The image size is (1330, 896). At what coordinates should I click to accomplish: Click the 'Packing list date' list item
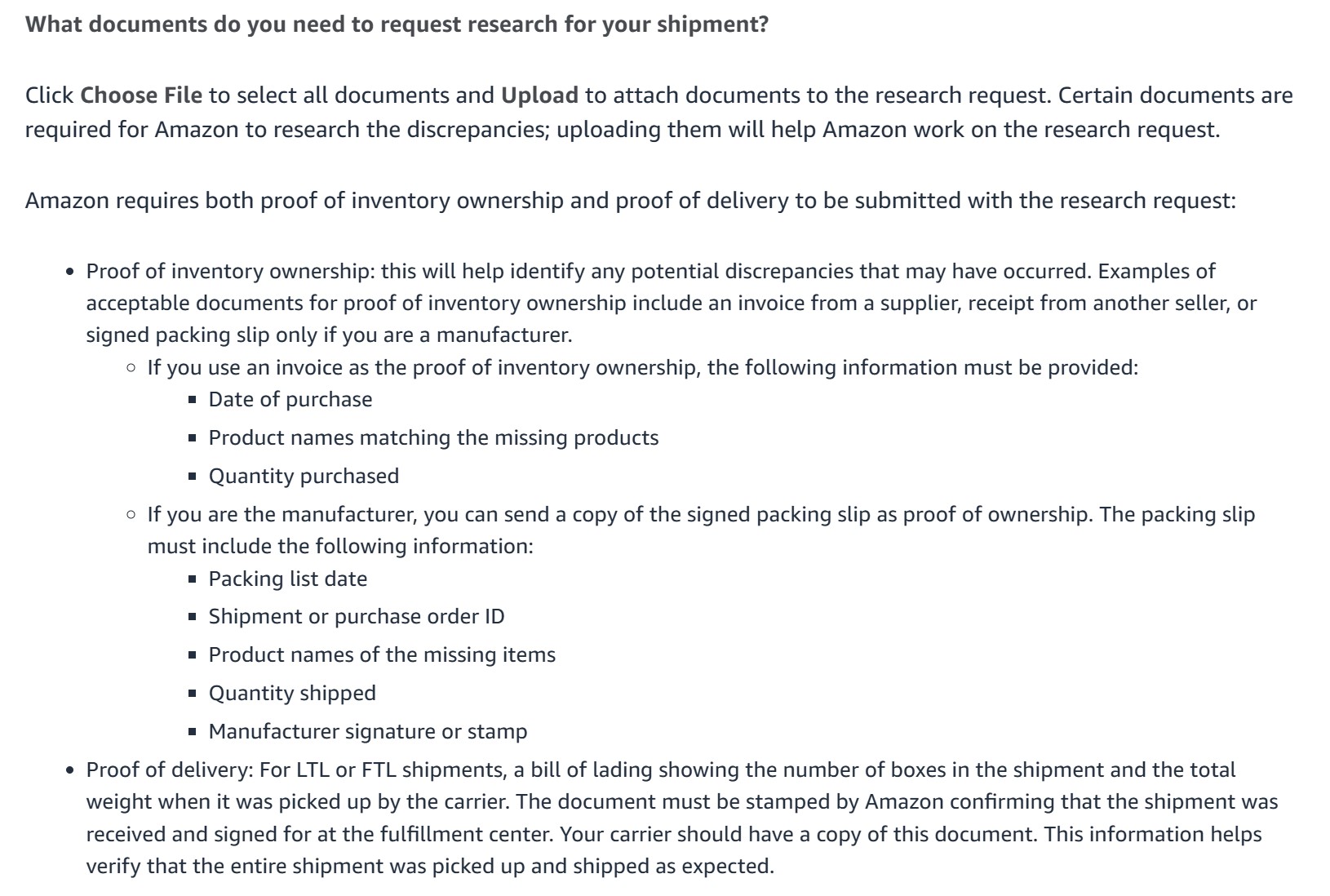(x=288, y=579)
